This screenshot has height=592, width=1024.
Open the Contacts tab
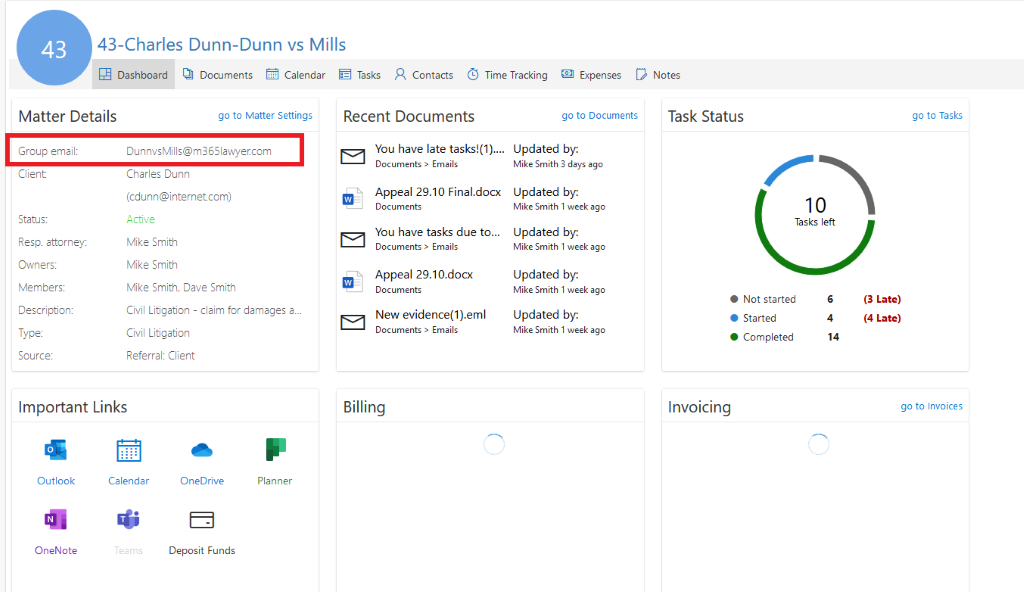(423, 75)
